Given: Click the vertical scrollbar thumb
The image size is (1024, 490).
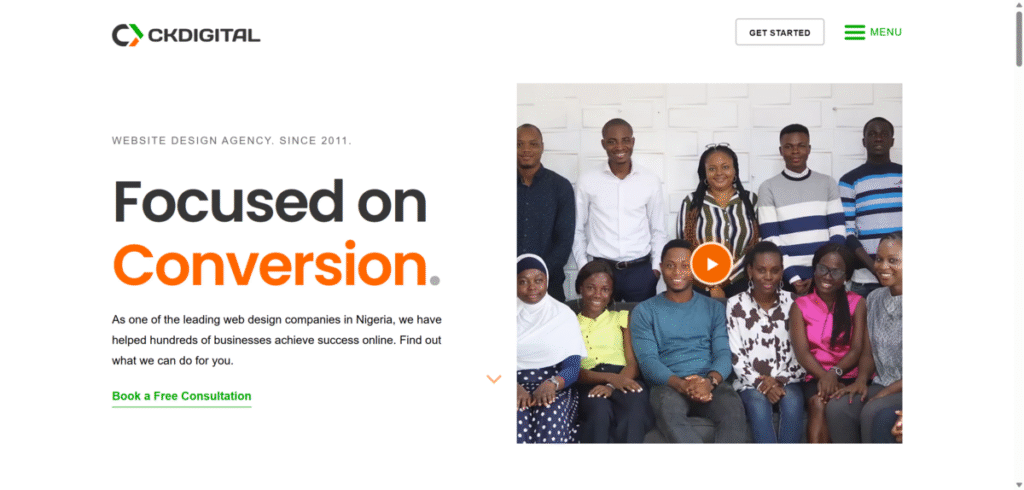Looking at the screenshot, I should (x=1019, y=38).
